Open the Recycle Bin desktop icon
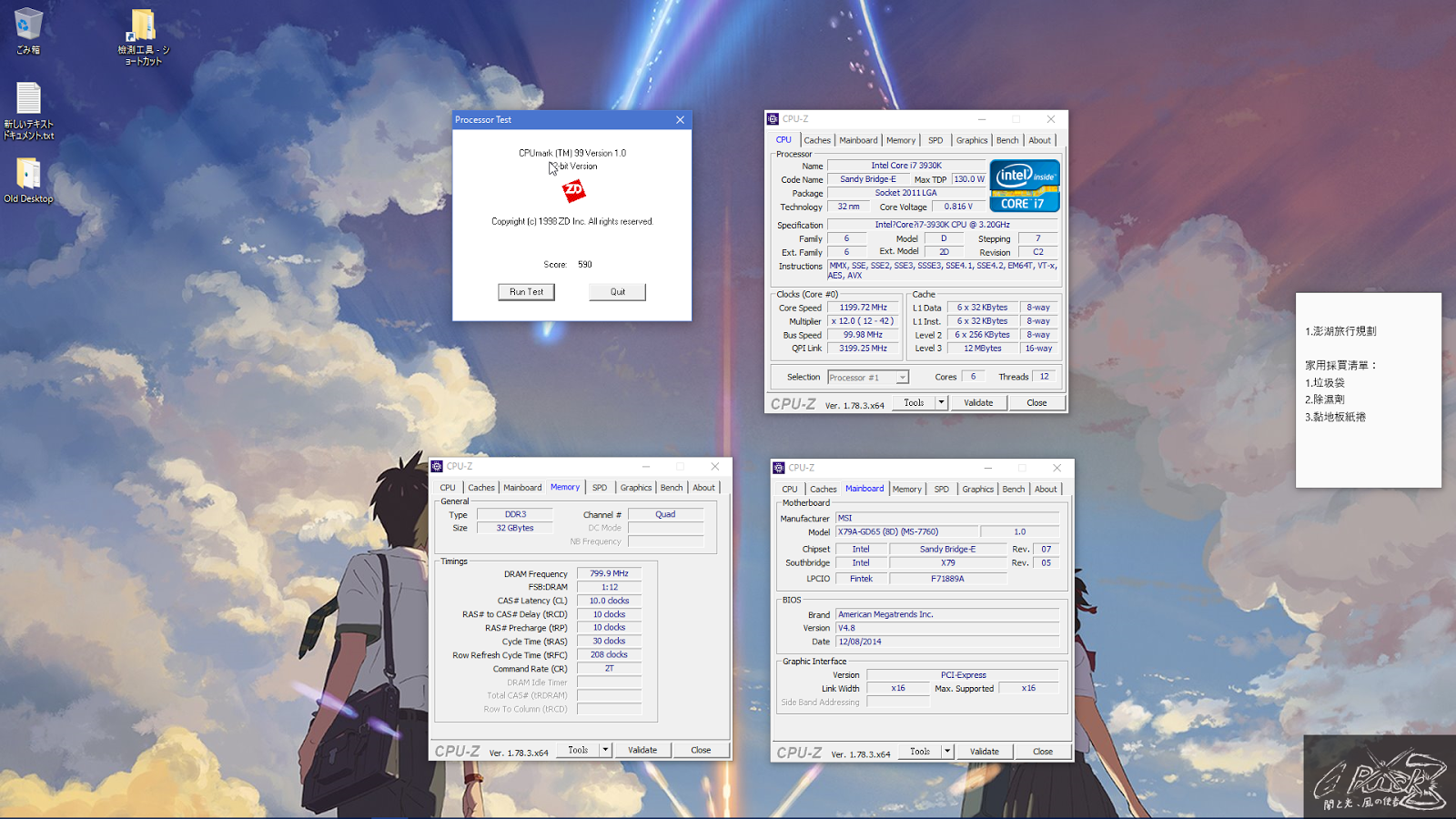Image resolution: width=1456 pixels, height=819 pixels. pos(28,31)
